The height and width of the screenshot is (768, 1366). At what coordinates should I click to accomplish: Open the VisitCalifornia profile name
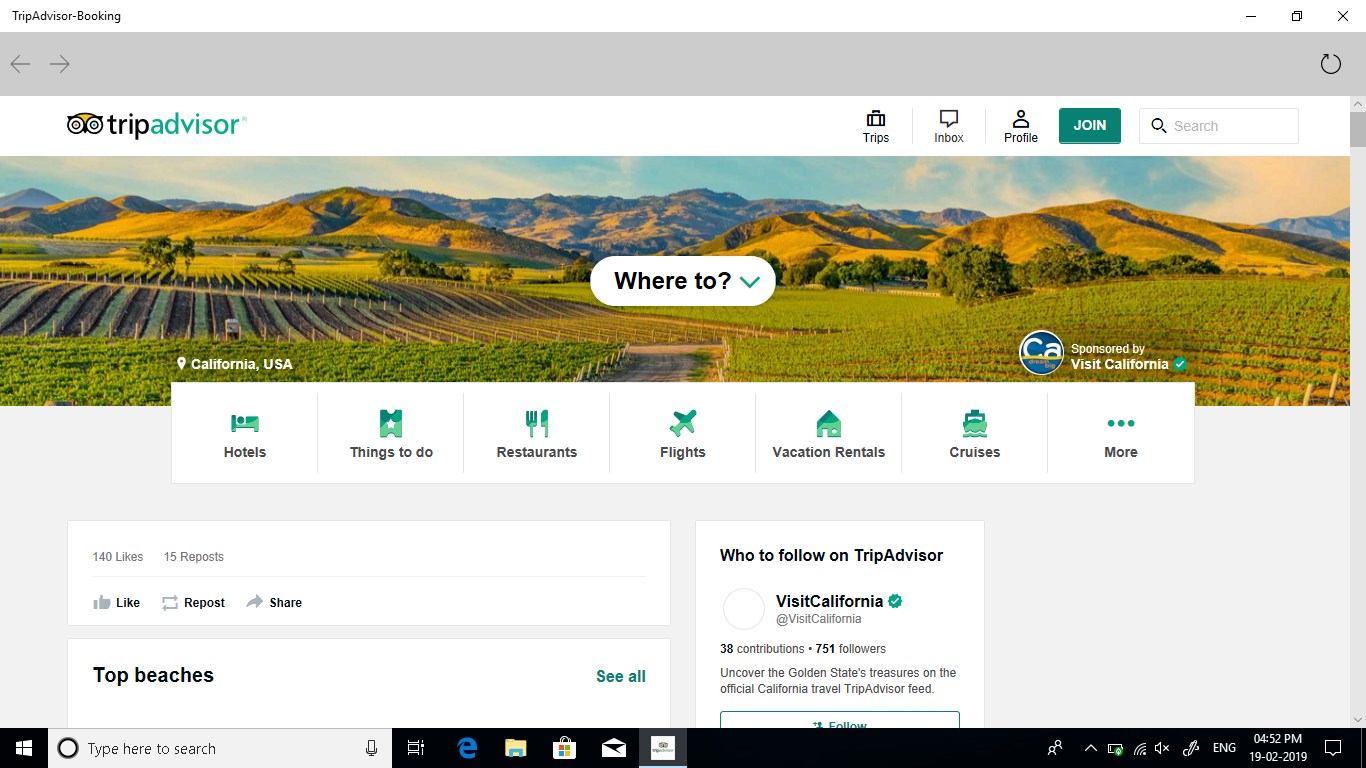[829, 601]
